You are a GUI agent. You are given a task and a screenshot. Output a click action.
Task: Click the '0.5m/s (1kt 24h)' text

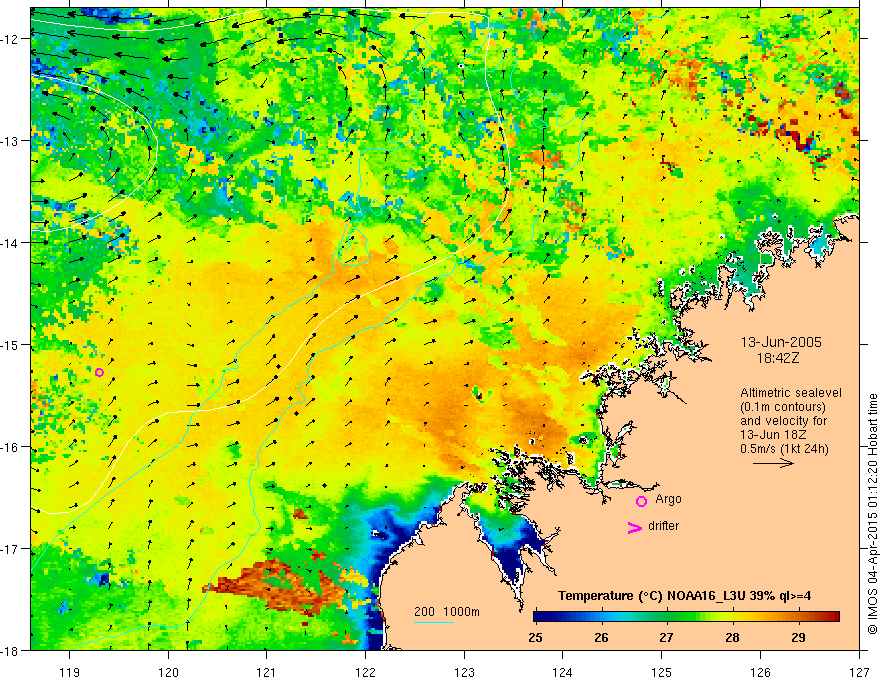pyautogui.click(x=784, y=449)
